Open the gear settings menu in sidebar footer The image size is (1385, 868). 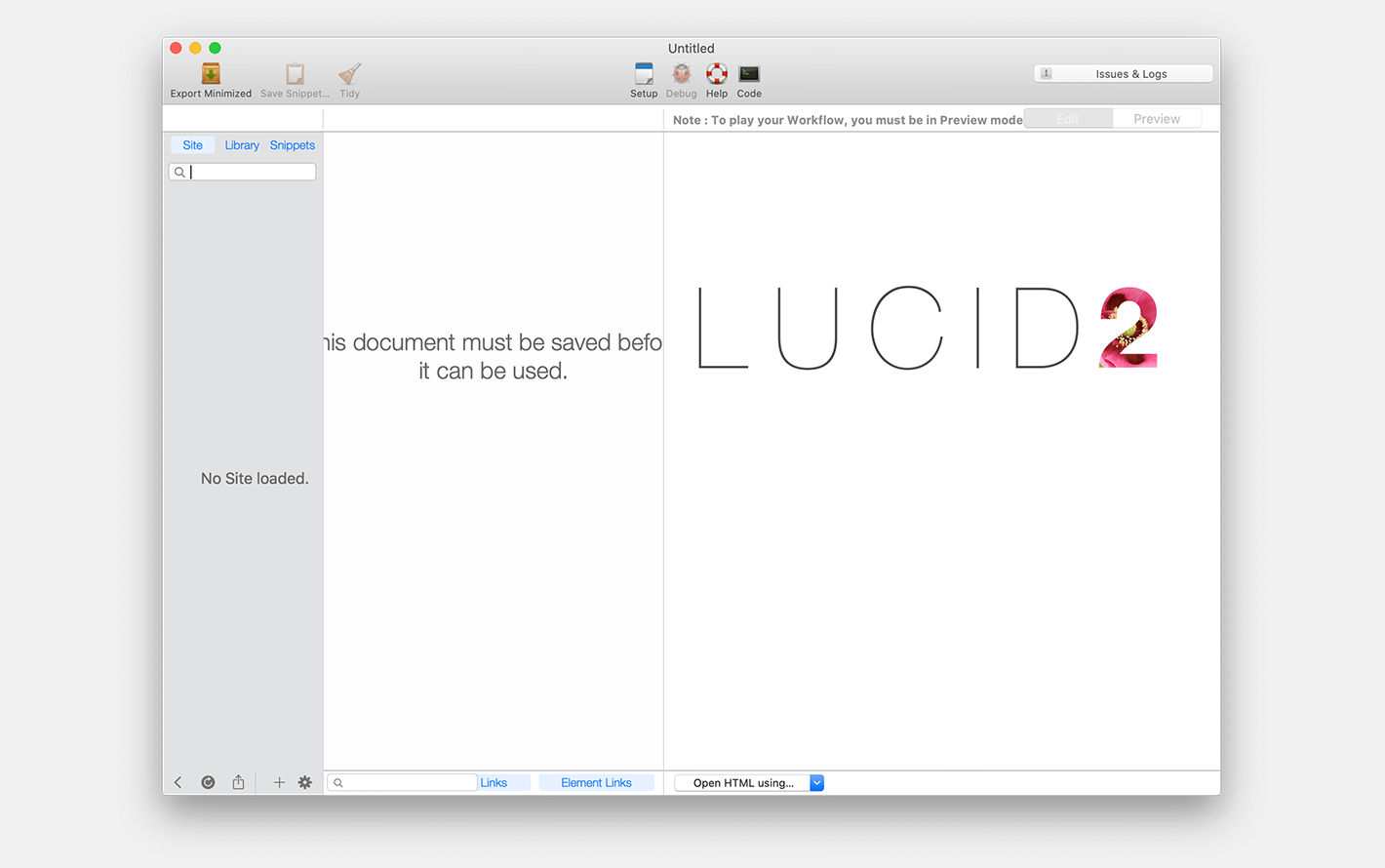point(305,782)
